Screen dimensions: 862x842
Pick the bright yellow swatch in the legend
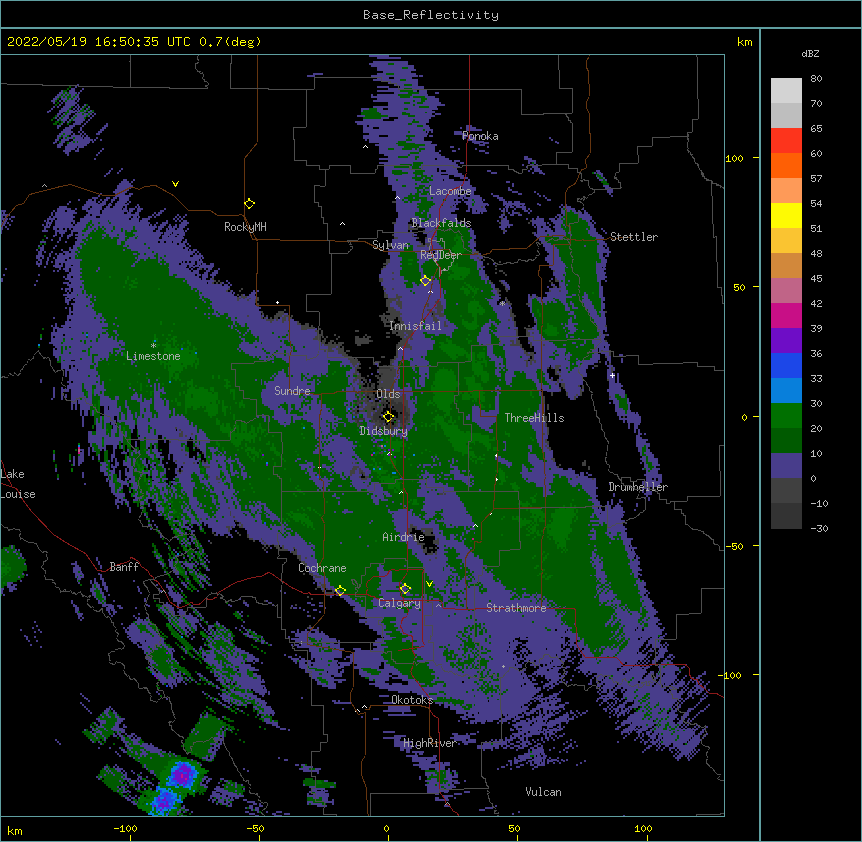[786, 215]
